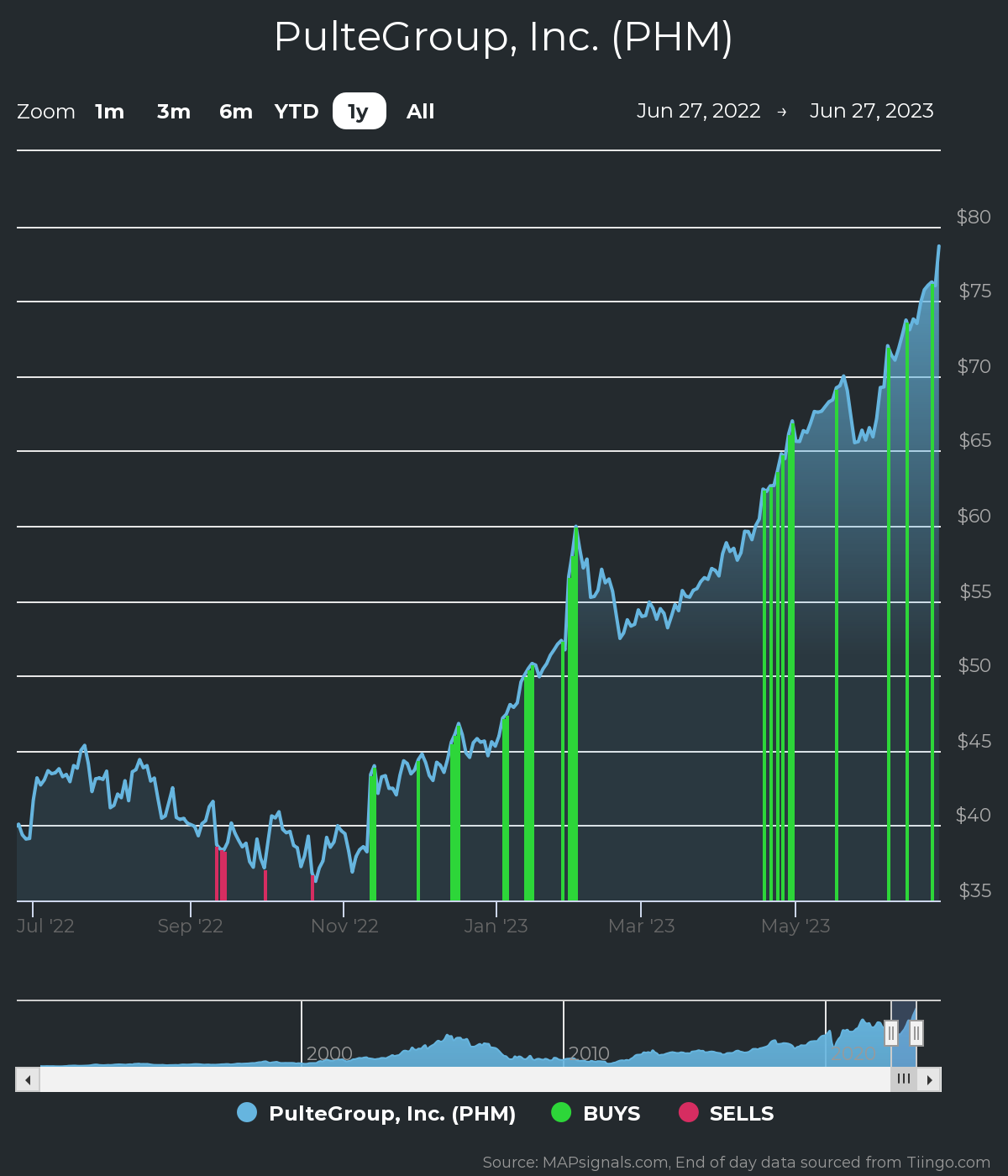
Task: Click the 2000 label in the navigator
Action: pos(329,1053)
